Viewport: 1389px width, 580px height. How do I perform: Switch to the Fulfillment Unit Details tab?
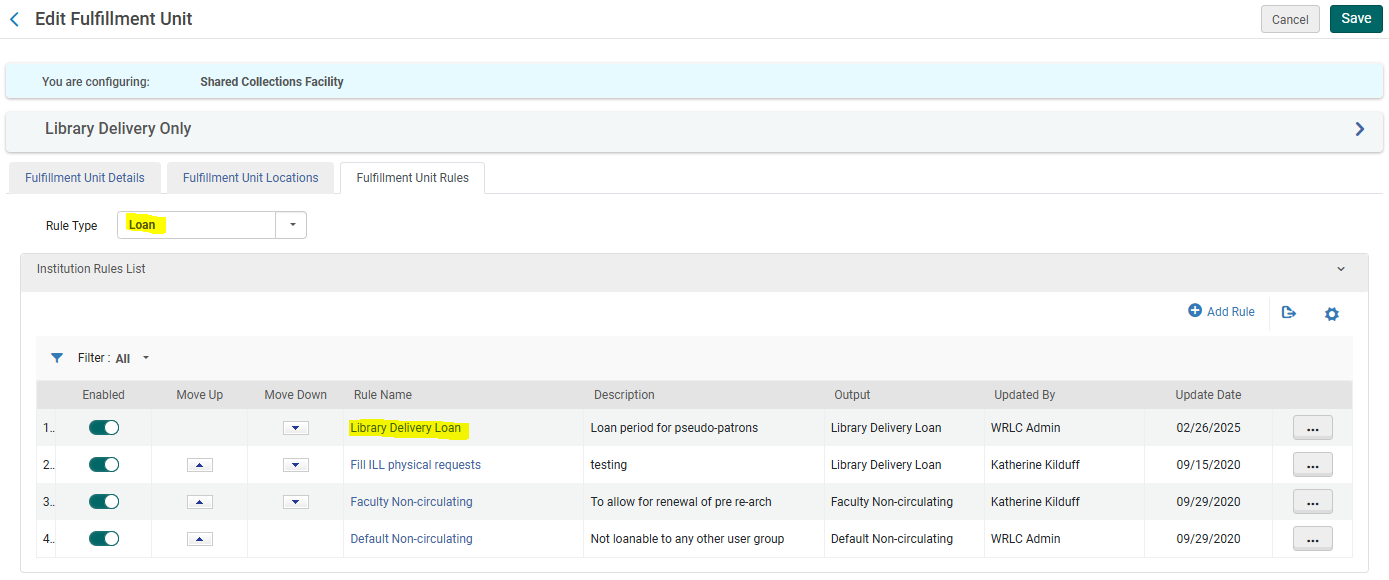pos(84,177)
